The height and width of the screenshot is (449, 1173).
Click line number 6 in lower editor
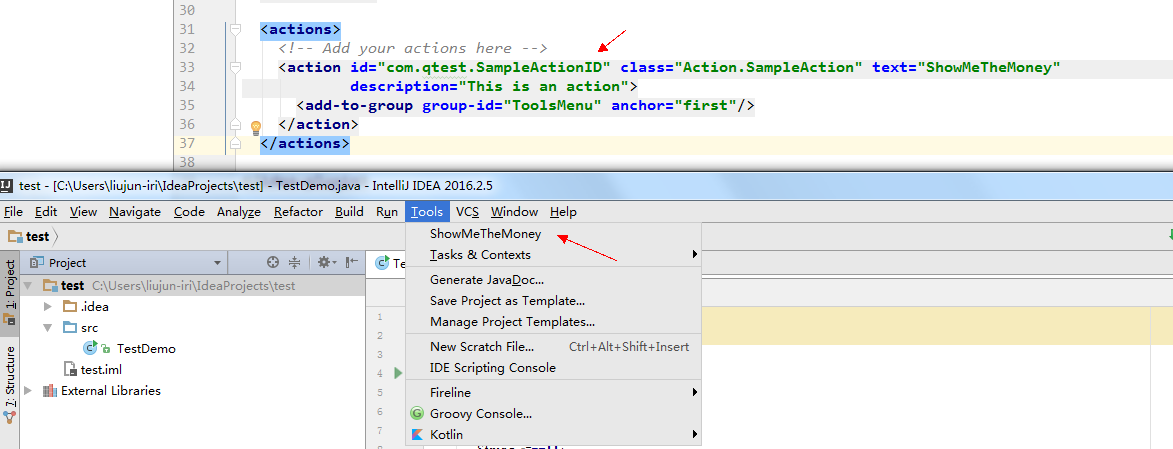coord(380,412)
